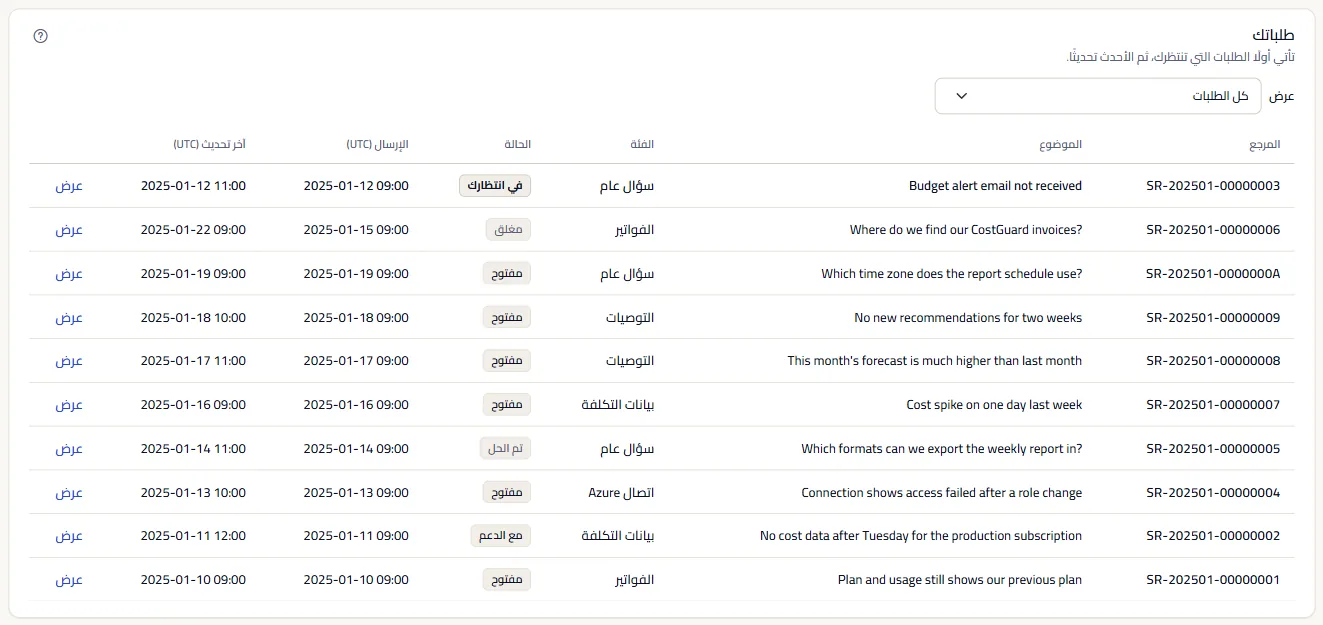This screenshot has height=625, width=1323.
Task: Click the الفئة column header
Action: point(642,145)
